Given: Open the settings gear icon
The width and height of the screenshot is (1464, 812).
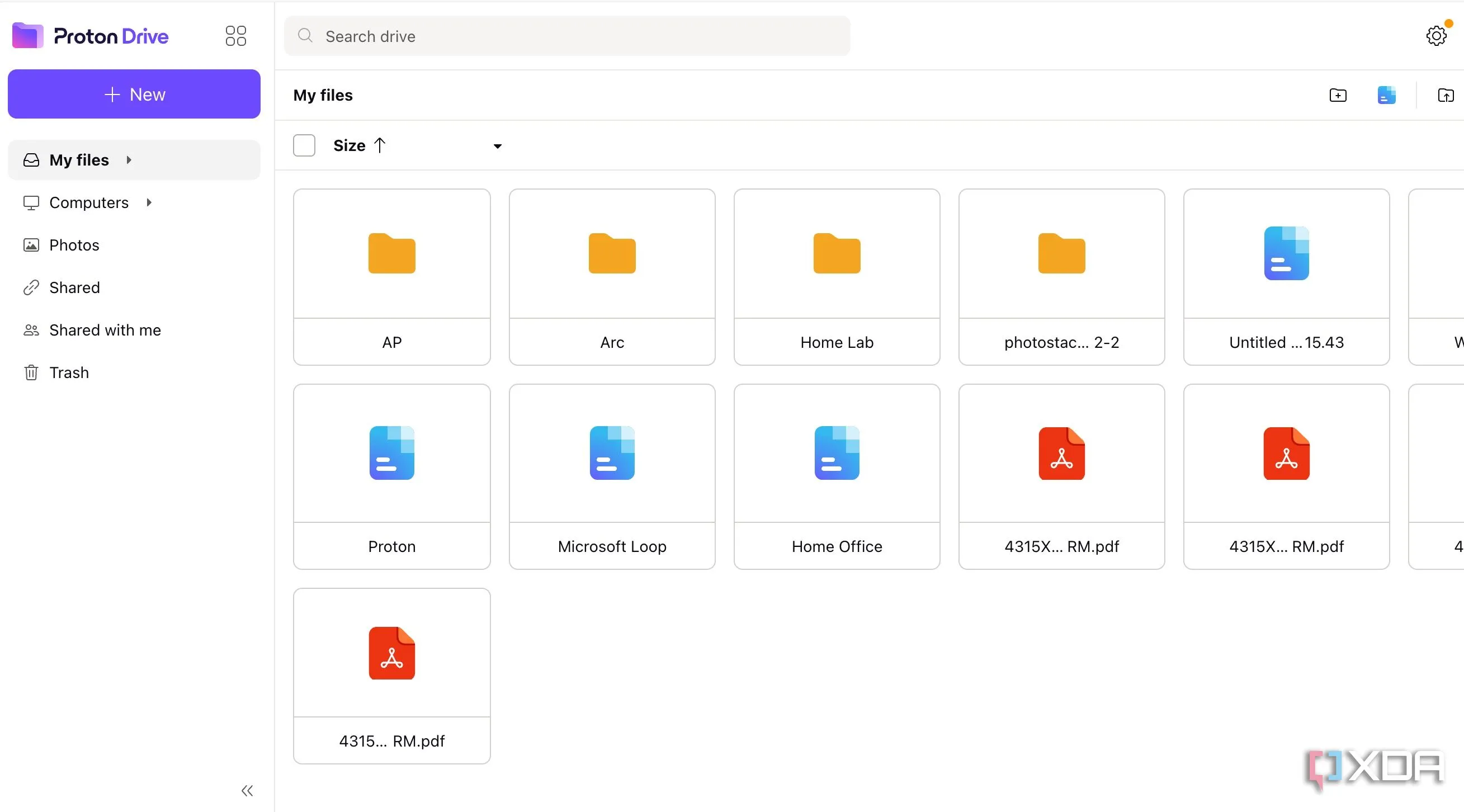Looking at the screenshot, I should tap(1436, 36).
